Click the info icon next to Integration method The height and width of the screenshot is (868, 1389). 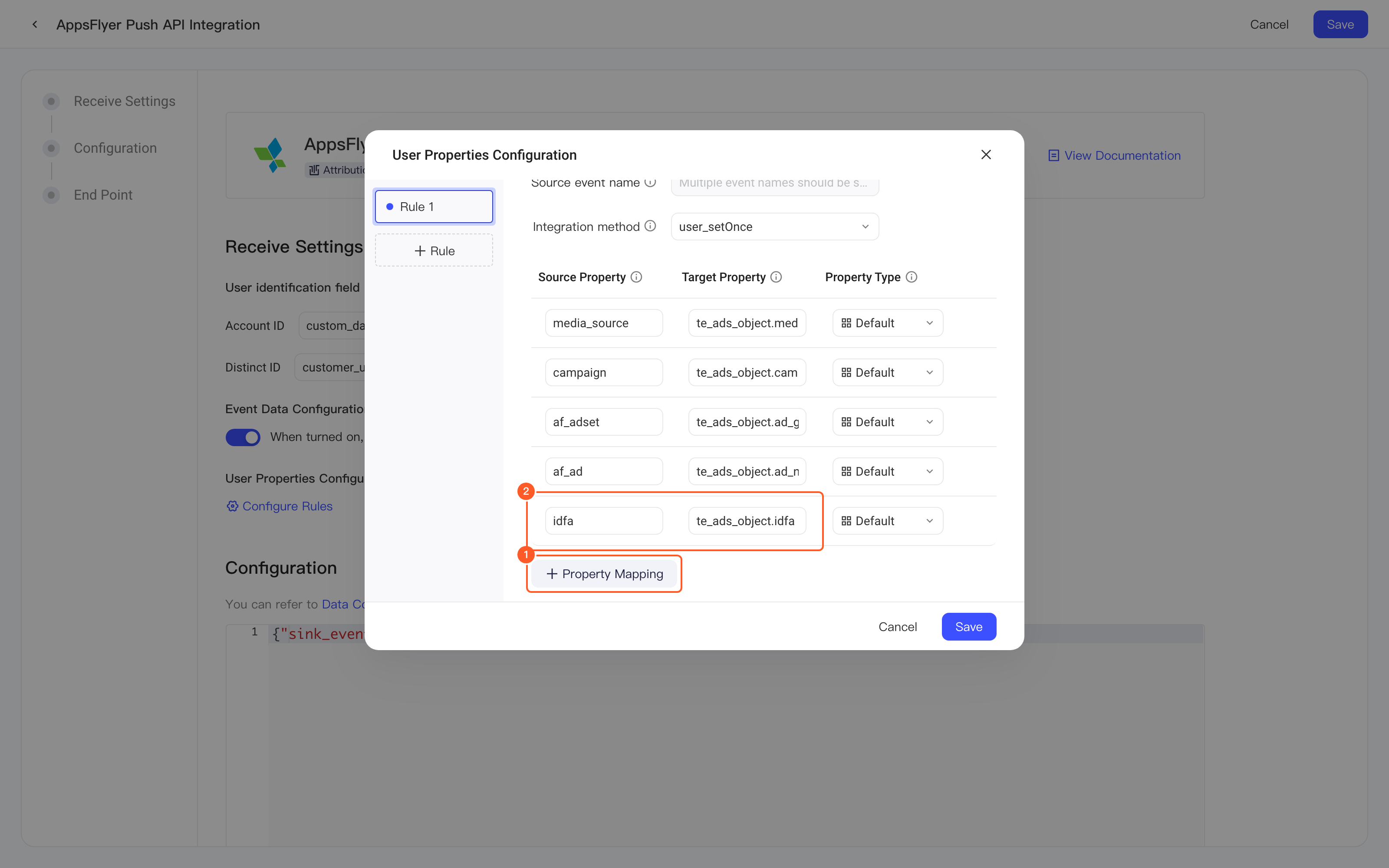point(650,226)
